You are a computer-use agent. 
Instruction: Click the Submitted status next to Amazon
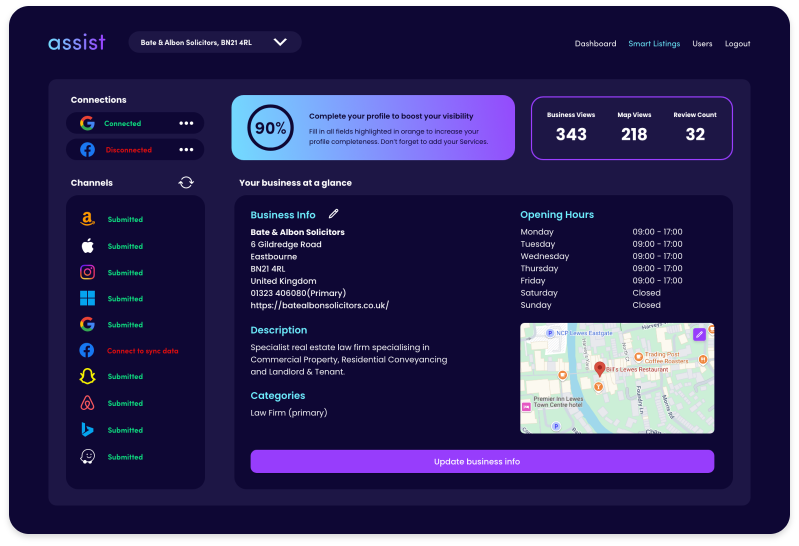(125, 220)
